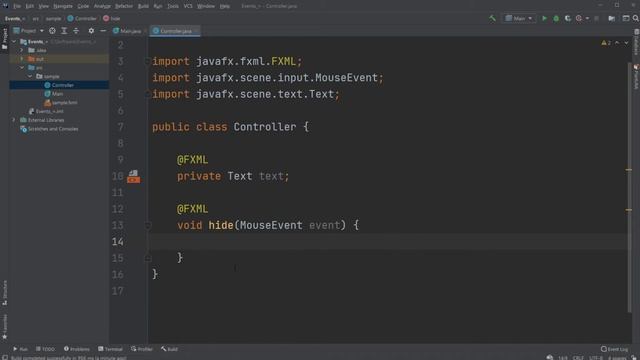
Task: Open the Navigate menu
Action: (x=63, y=6)
